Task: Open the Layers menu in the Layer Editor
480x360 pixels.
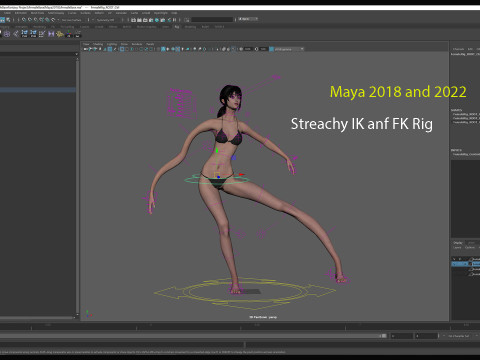Action: click(x=457, y=247)
